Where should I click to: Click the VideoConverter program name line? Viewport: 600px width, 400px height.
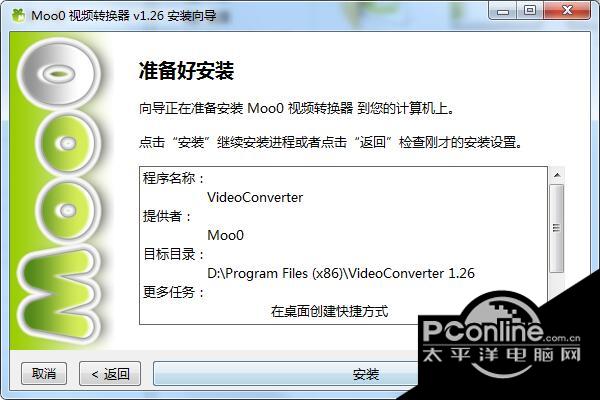click(x=255, y=198)
